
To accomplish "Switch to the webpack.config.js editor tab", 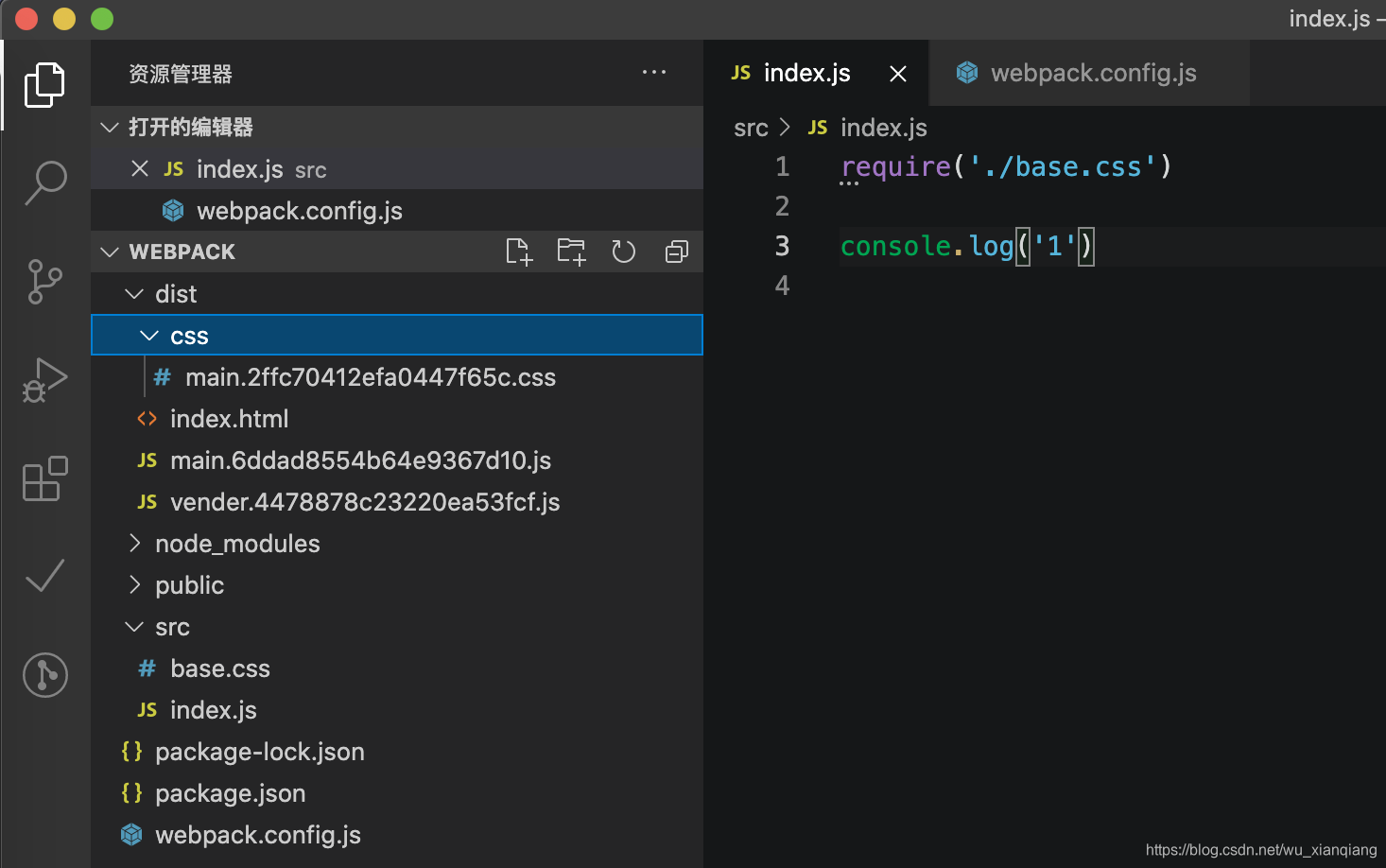I will point(1093,73).
